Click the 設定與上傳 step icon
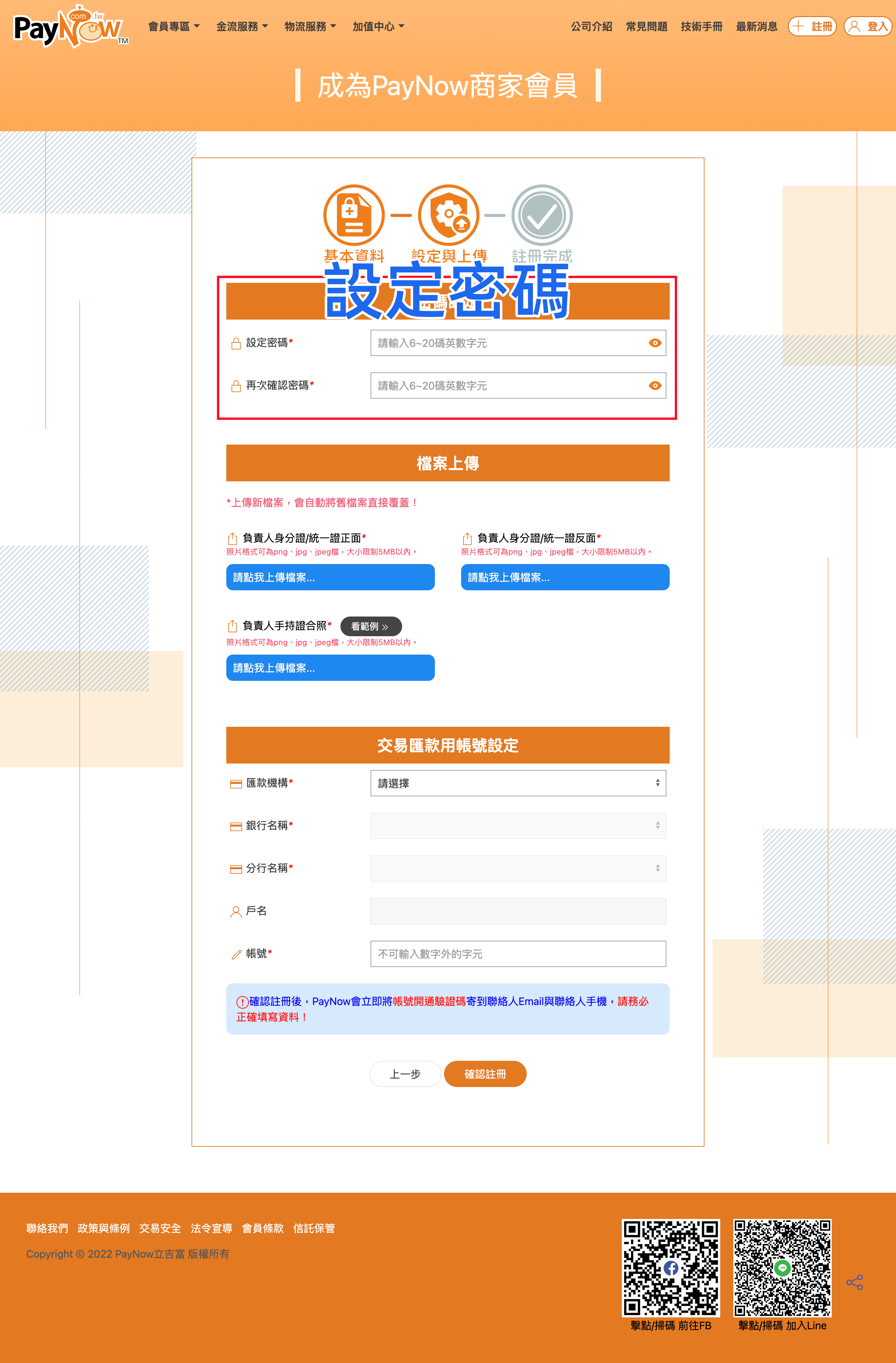This screenshot has height=1363, width=896. 448,215
